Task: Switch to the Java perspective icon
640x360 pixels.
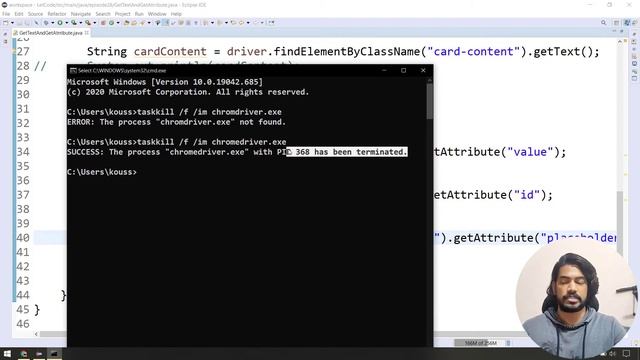Action: point(627,23)
